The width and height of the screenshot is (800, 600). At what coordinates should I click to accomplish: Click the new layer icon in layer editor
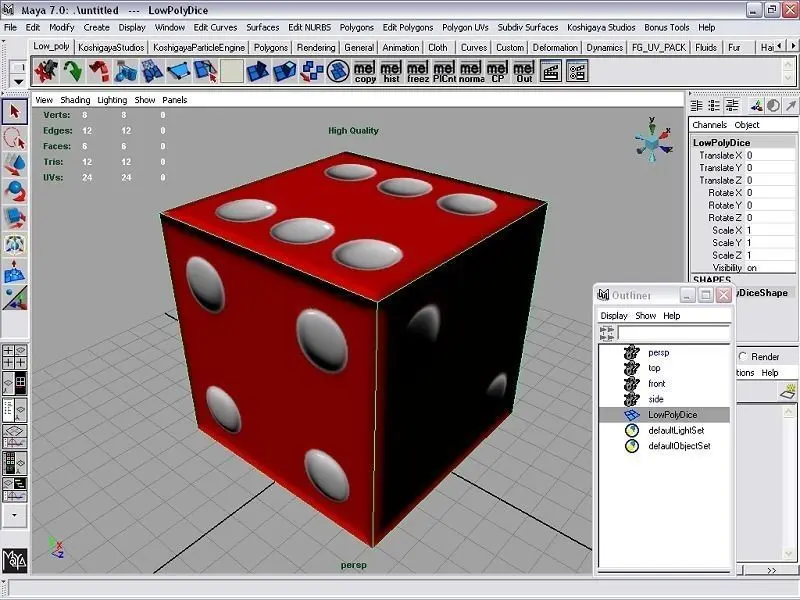coord(788,391)
